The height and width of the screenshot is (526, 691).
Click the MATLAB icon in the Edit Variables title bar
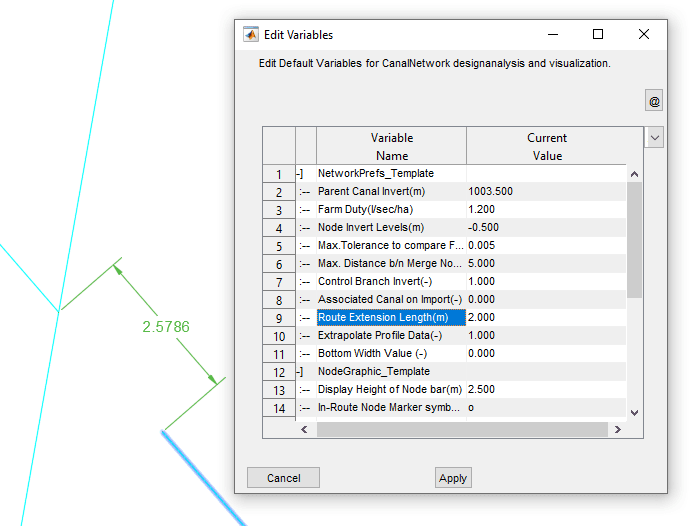point(251,34)
